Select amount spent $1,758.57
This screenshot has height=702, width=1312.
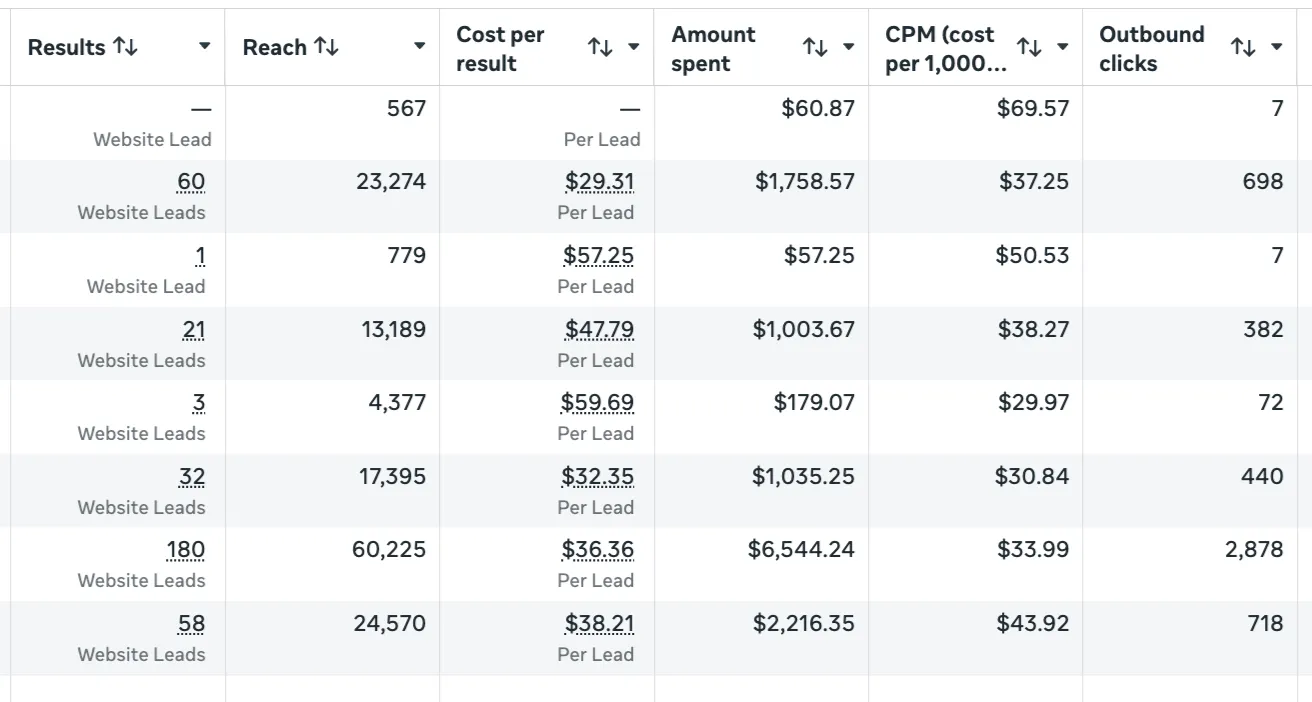point(805,182)
